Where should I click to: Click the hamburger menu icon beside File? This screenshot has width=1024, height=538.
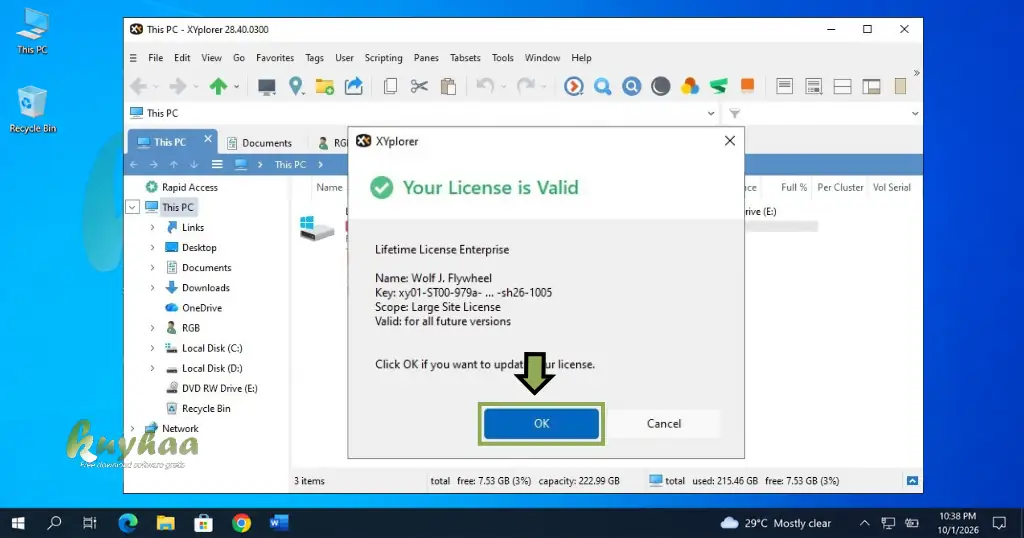[x=133, y=58]
